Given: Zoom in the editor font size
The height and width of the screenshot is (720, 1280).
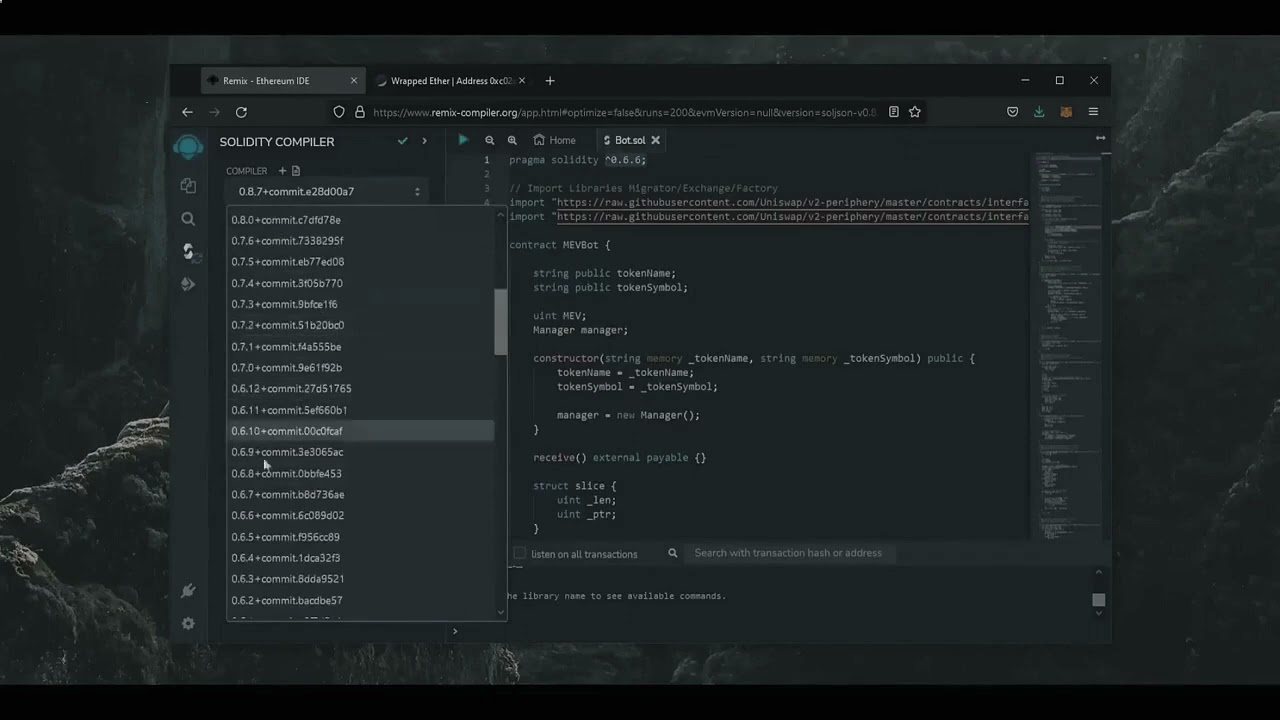Looking at the screenshot, I should point(512,140).
